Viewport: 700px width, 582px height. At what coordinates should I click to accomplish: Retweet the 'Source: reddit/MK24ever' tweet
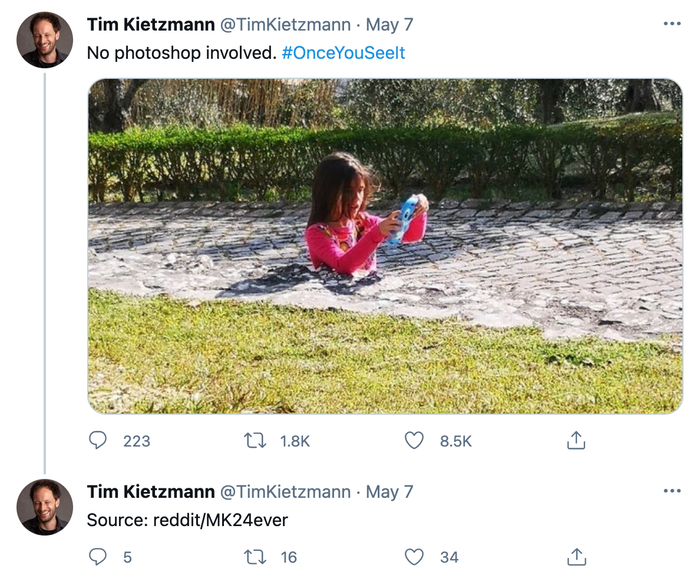(255, 557)
